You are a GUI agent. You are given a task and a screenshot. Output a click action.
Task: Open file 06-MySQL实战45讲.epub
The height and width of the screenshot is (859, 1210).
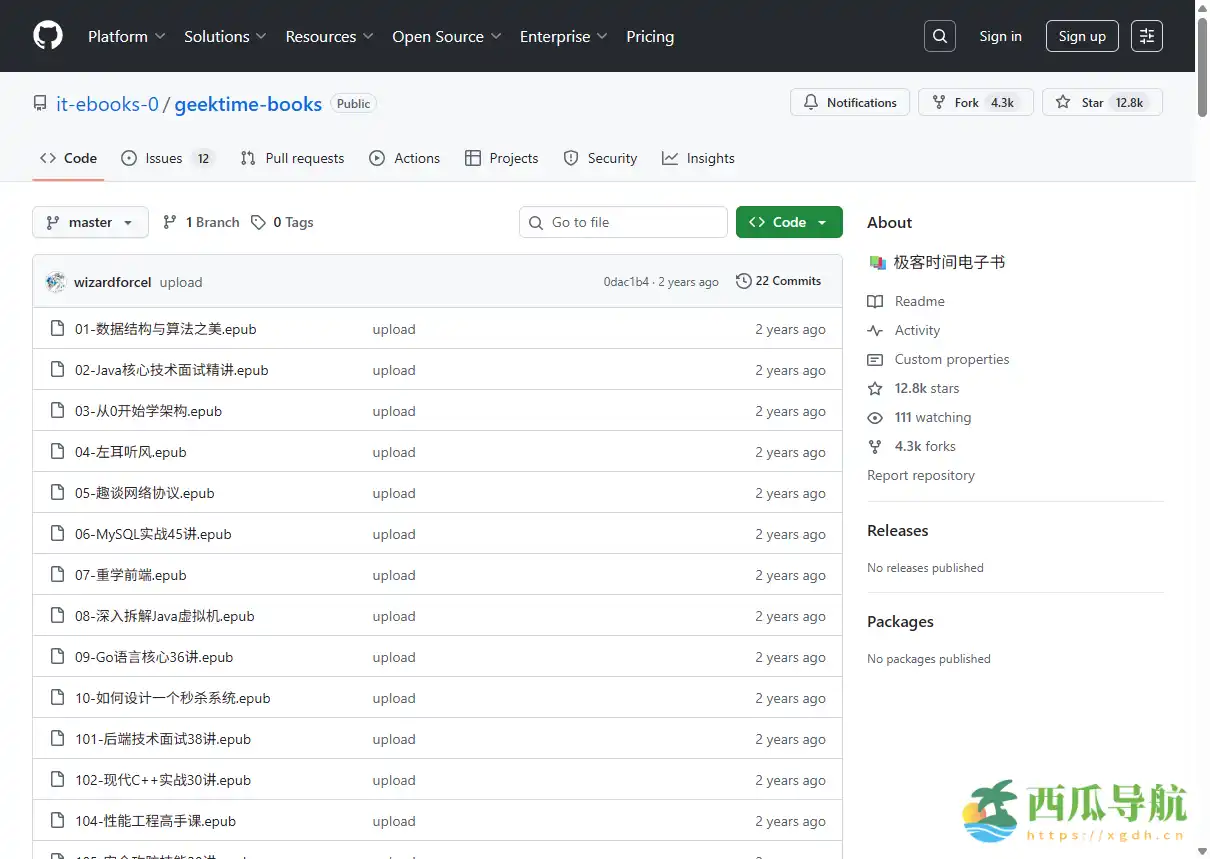click(x=153, y=534)
